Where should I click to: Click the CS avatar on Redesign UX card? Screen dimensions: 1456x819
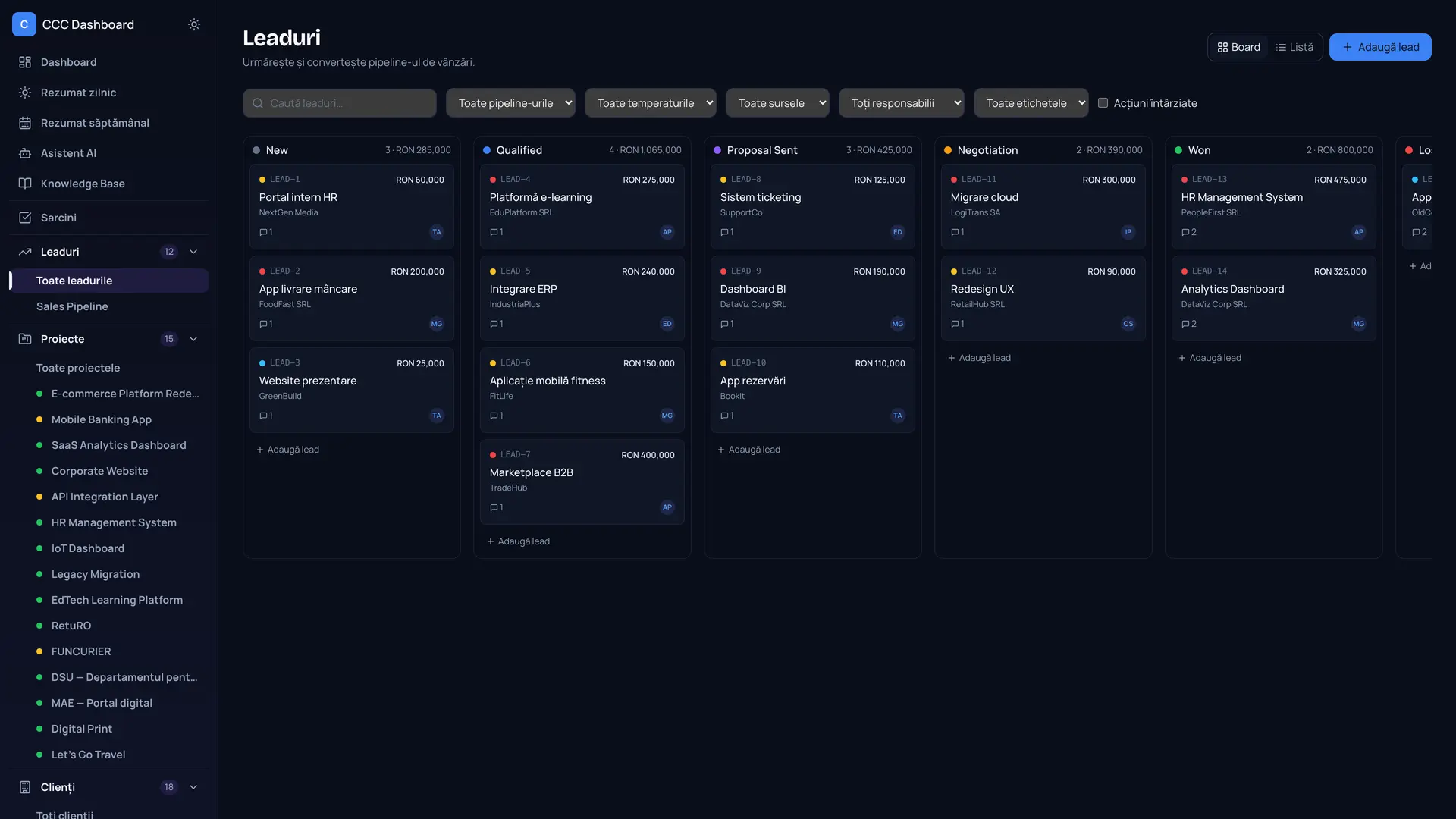tap(1128, 324)
